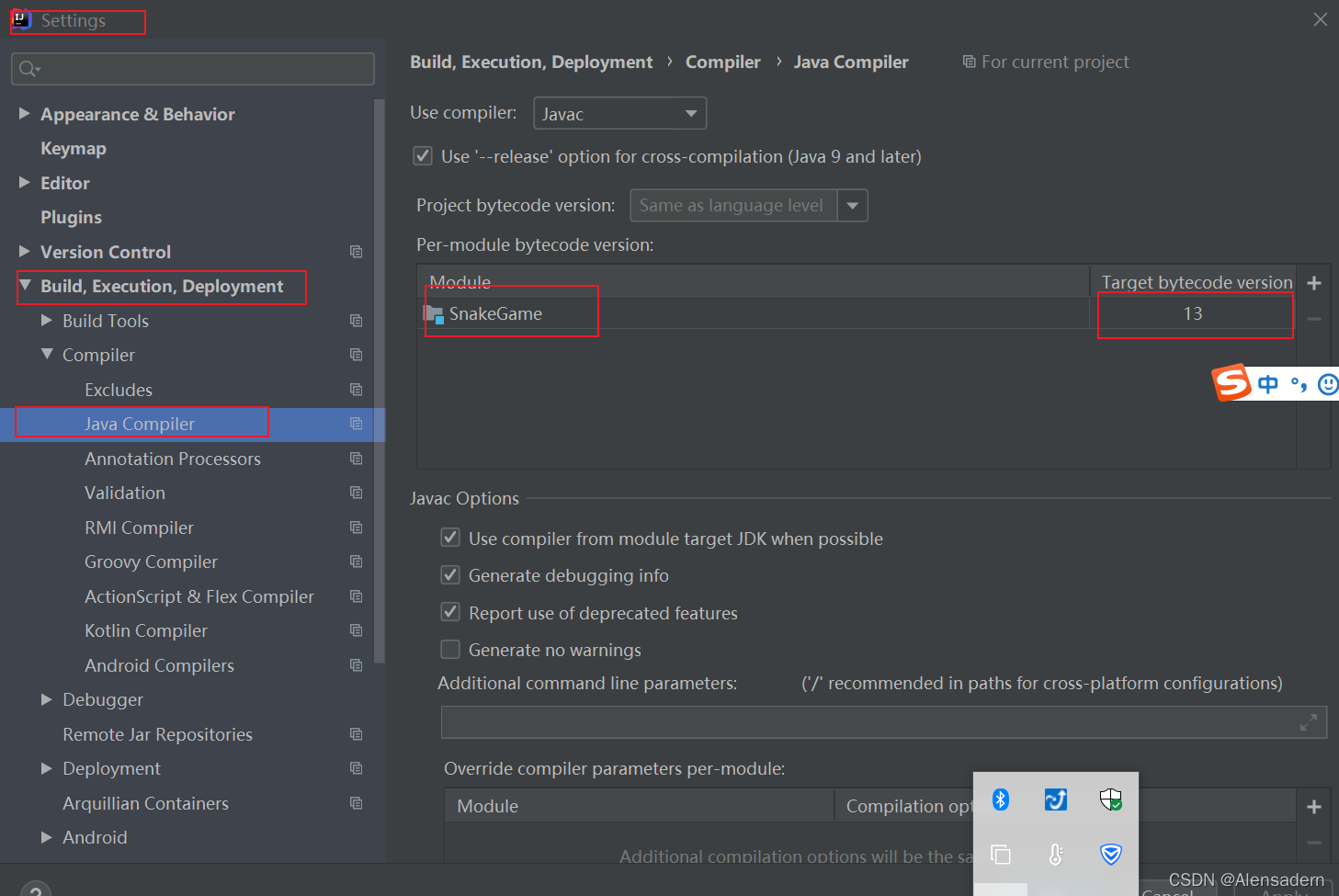Click the Bluetooth icon in the floating toolbar
The width and height of the screenshot is (1339, 896).
(x=1000, y=800)
